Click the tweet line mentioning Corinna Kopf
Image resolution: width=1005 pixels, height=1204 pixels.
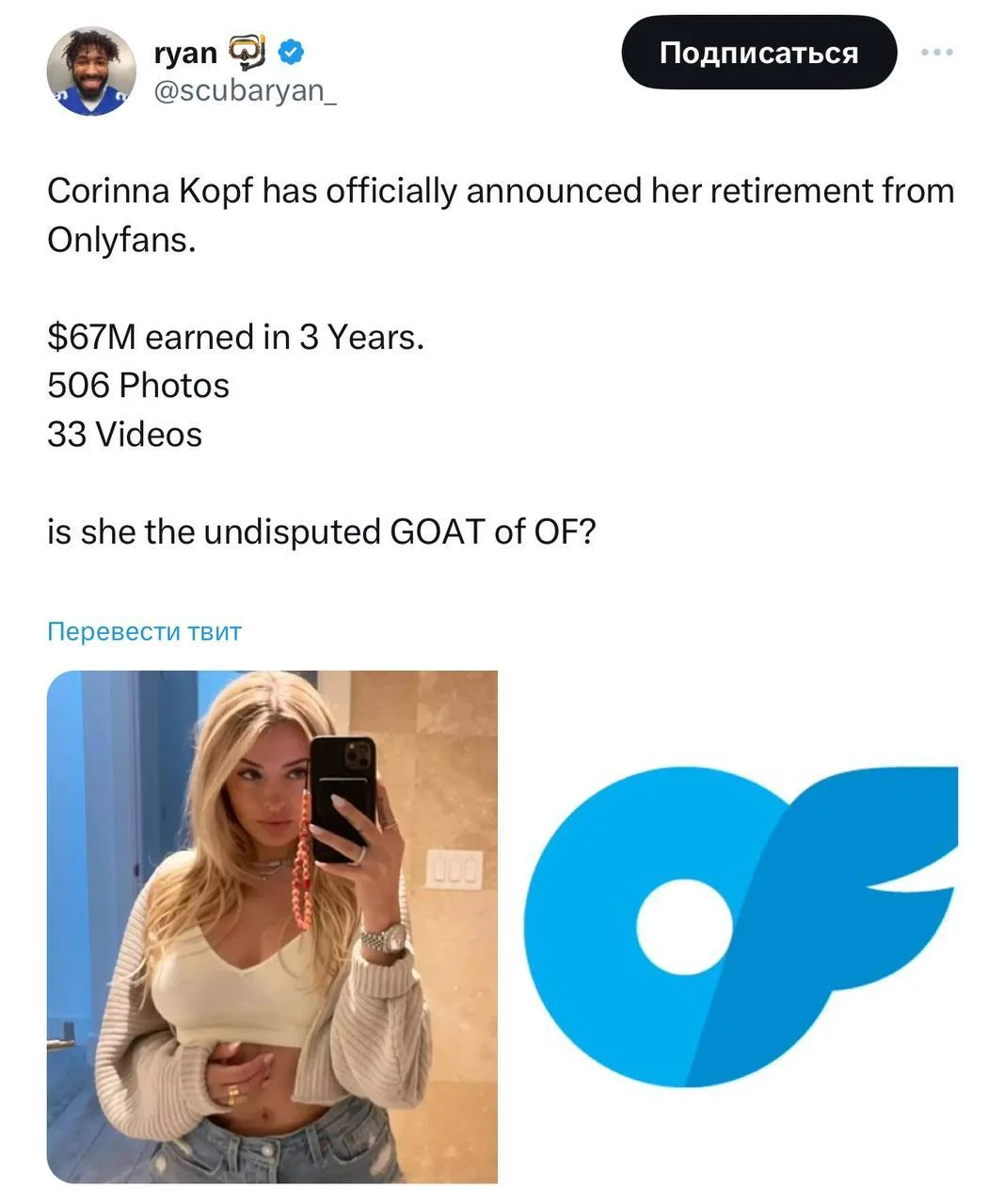click(501, 191)
